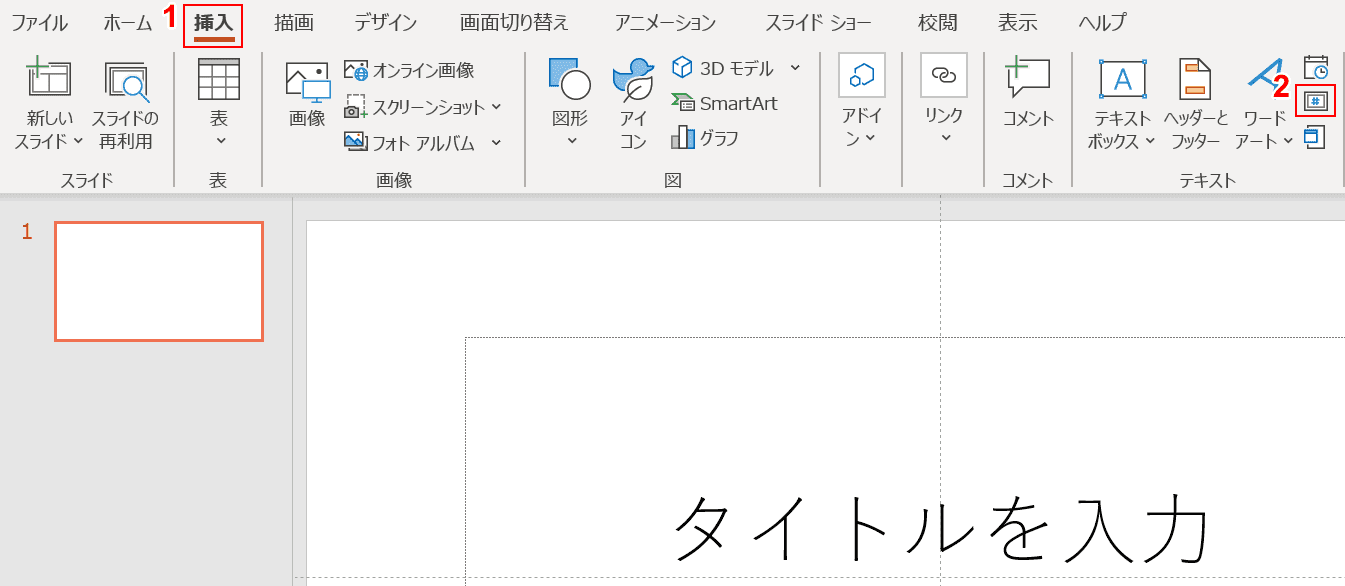This screenshot has width=1345, height=586.
Task: Expand the 図形 dropdown chevron
Action: (572, 141)
